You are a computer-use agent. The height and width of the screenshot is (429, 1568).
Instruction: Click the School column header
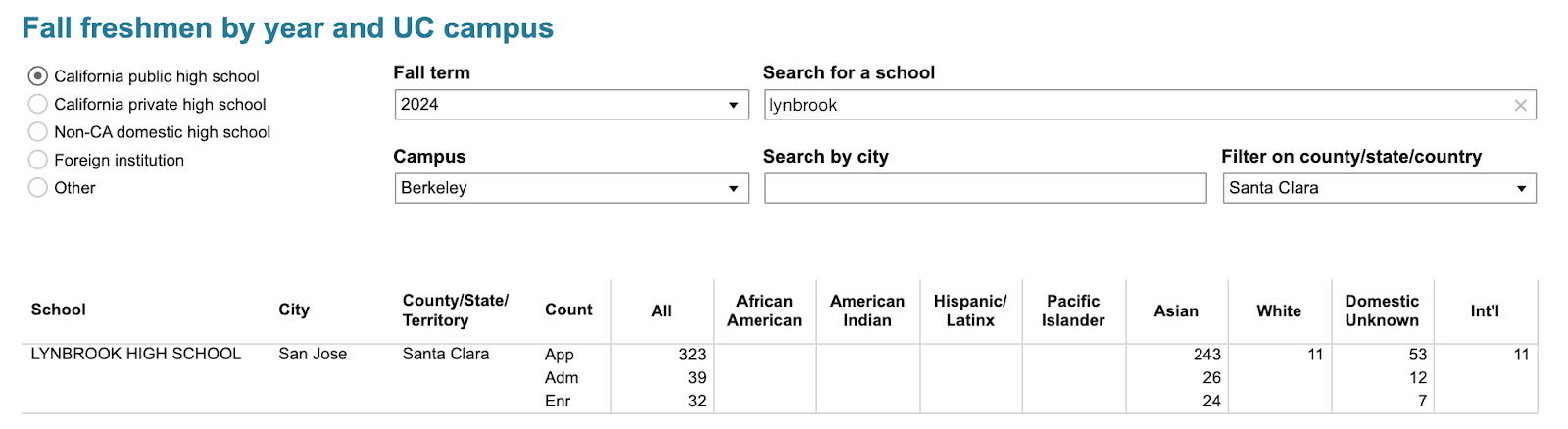click(x=59, y=310)
